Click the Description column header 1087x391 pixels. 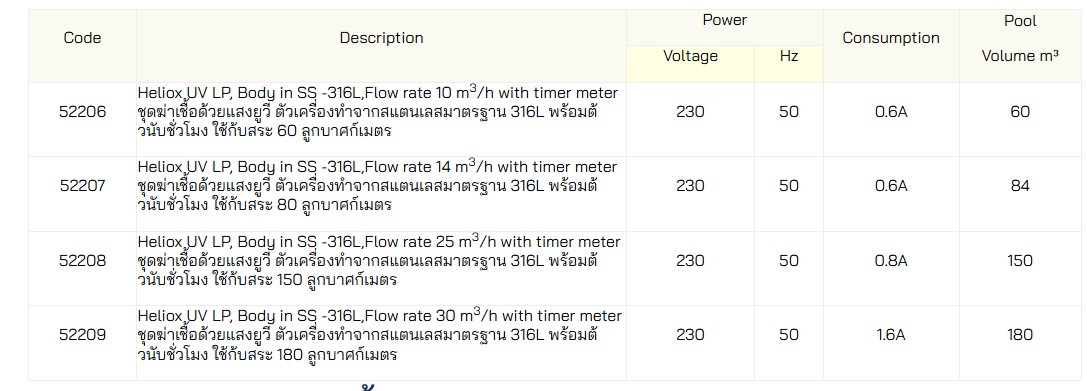pos(381,37)
